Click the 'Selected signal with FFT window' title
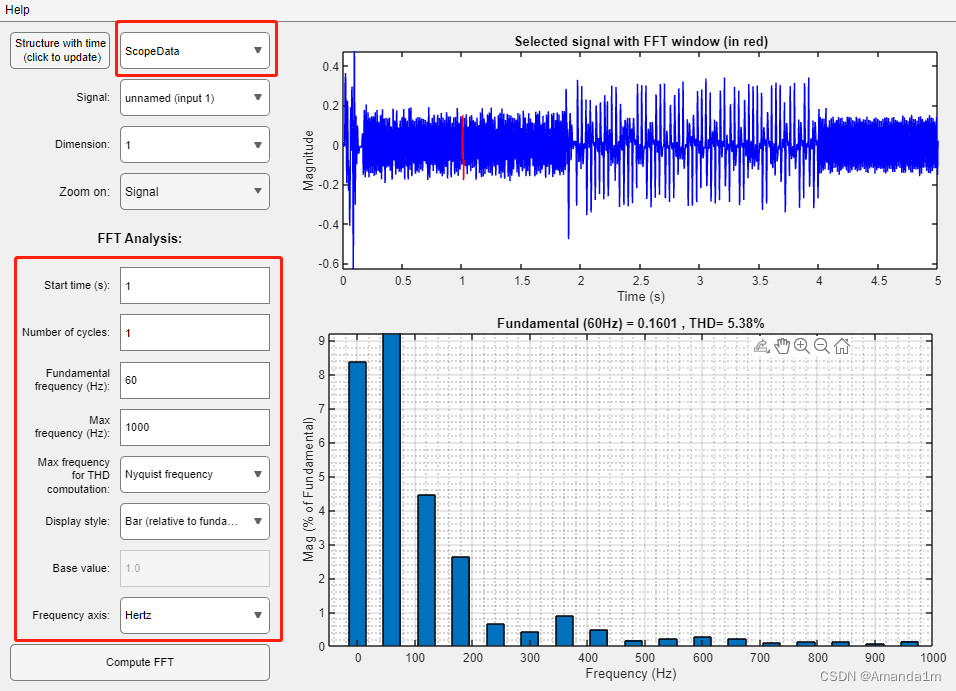The image size is (956, 691). 641,41
